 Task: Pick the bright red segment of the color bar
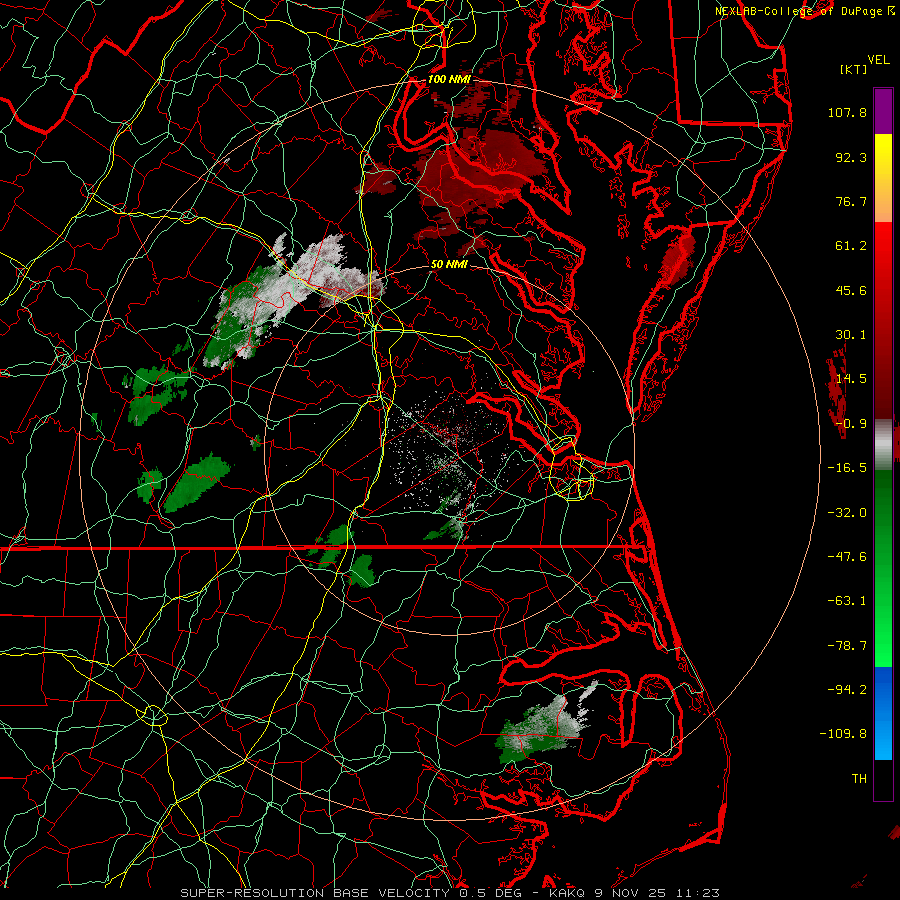coord(883,247)
